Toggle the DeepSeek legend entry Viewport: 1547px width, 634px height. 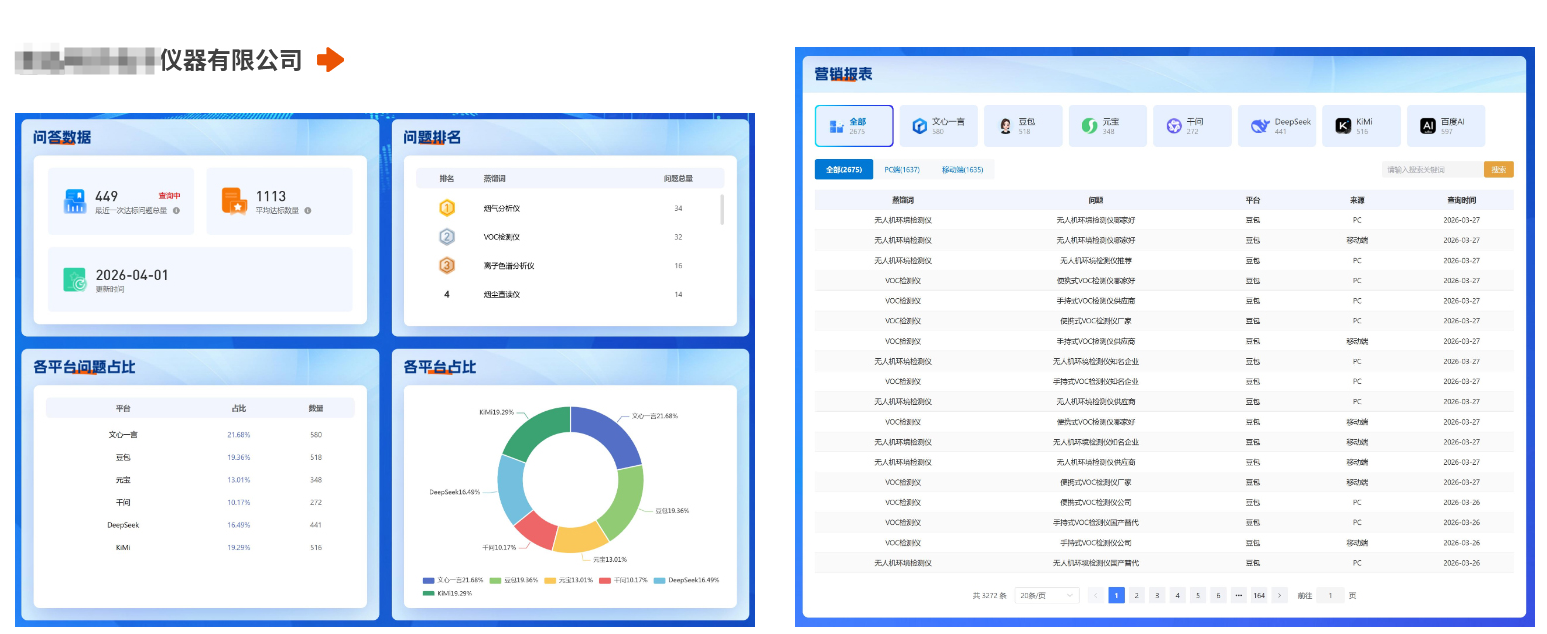pyautogui.click(x=687, y=580)
